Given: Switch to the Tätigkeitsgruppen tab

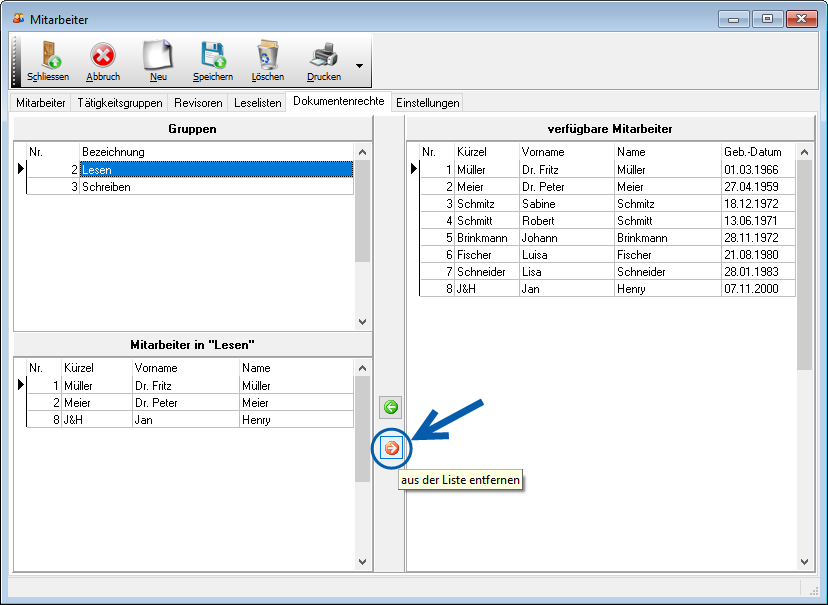Looking at the screenshot, I should (x=119, y=103).
